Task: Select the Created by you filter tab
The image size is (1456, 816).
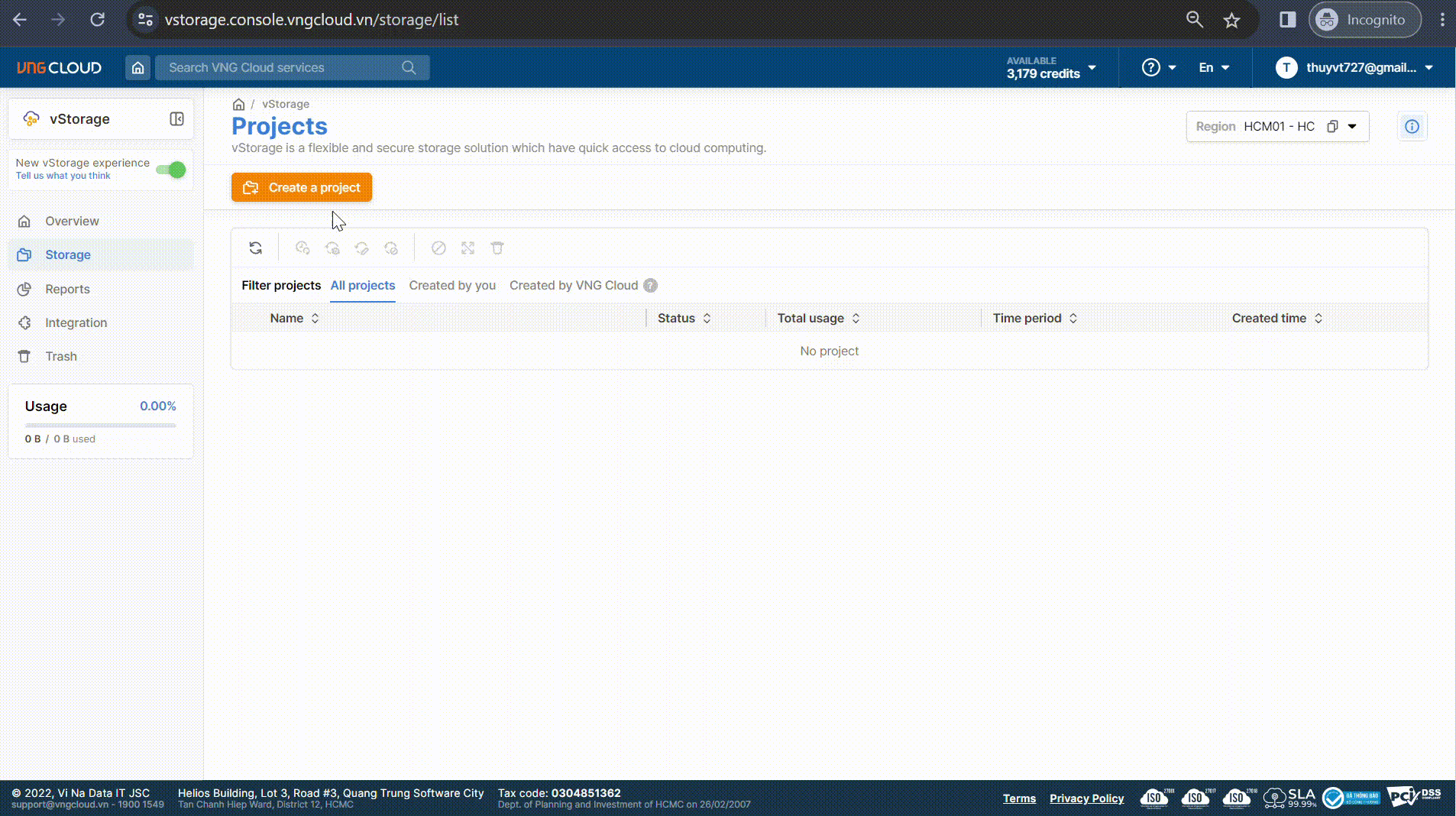Action: pyautogui.click(x=452, y=286)
